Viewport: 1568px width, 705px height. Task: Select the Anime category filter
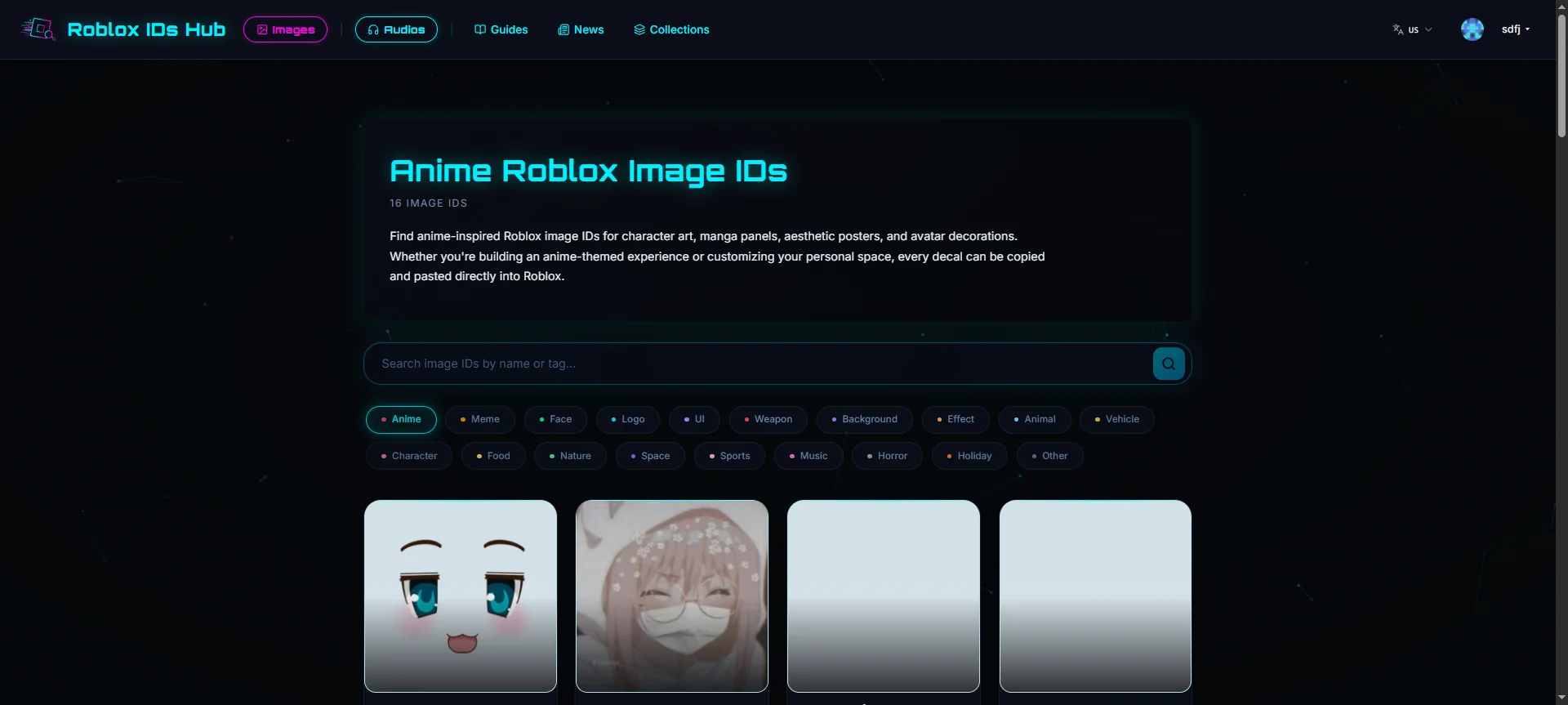point(401,420)
